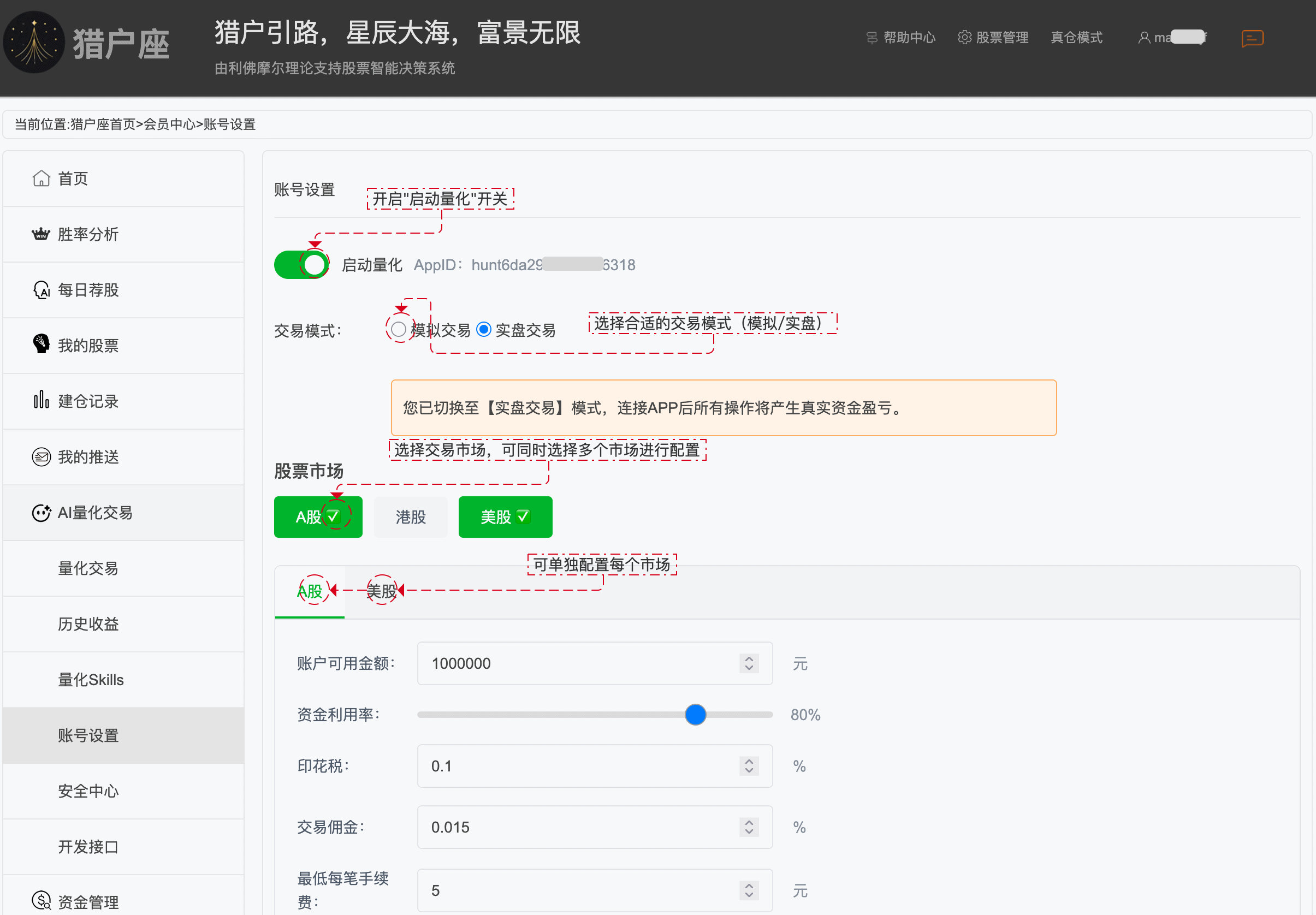This screenshot has height=915, width=1316.
Task: Click the 账户可用金额 stepper arrows
Action: pos(749,663)
